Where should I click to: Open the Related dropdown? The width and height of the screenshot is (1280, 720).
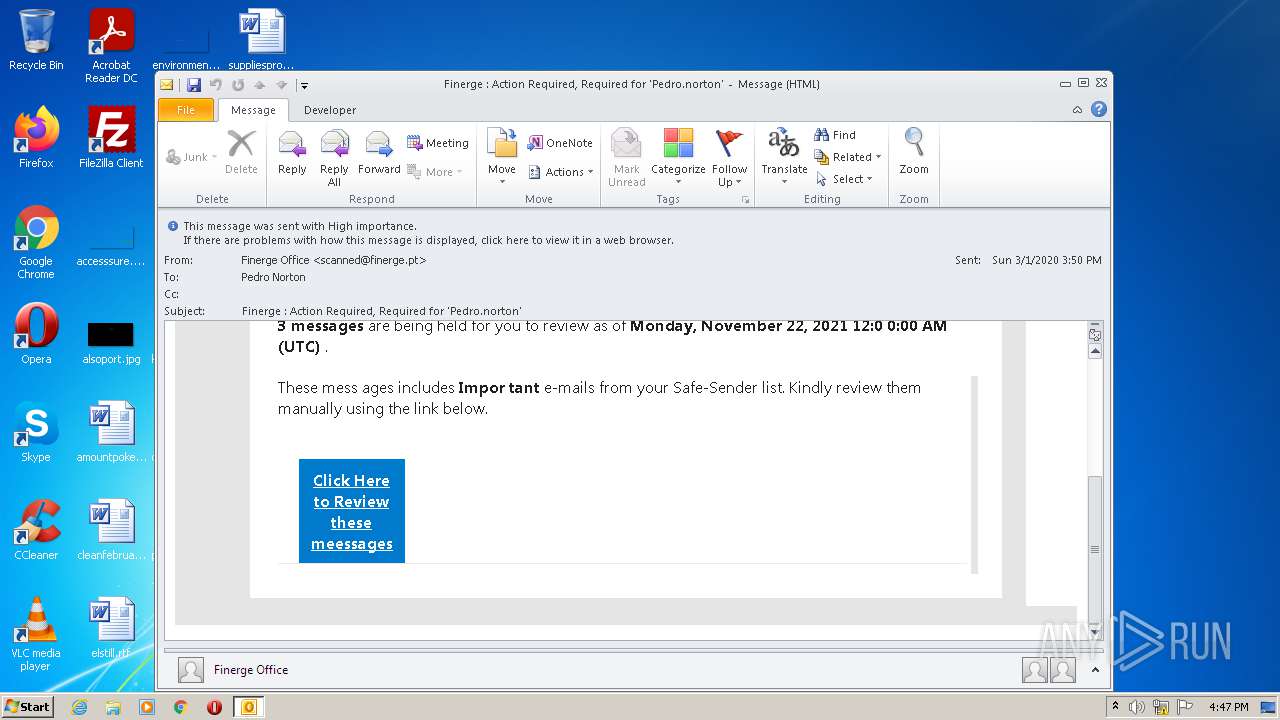(848, 157)
